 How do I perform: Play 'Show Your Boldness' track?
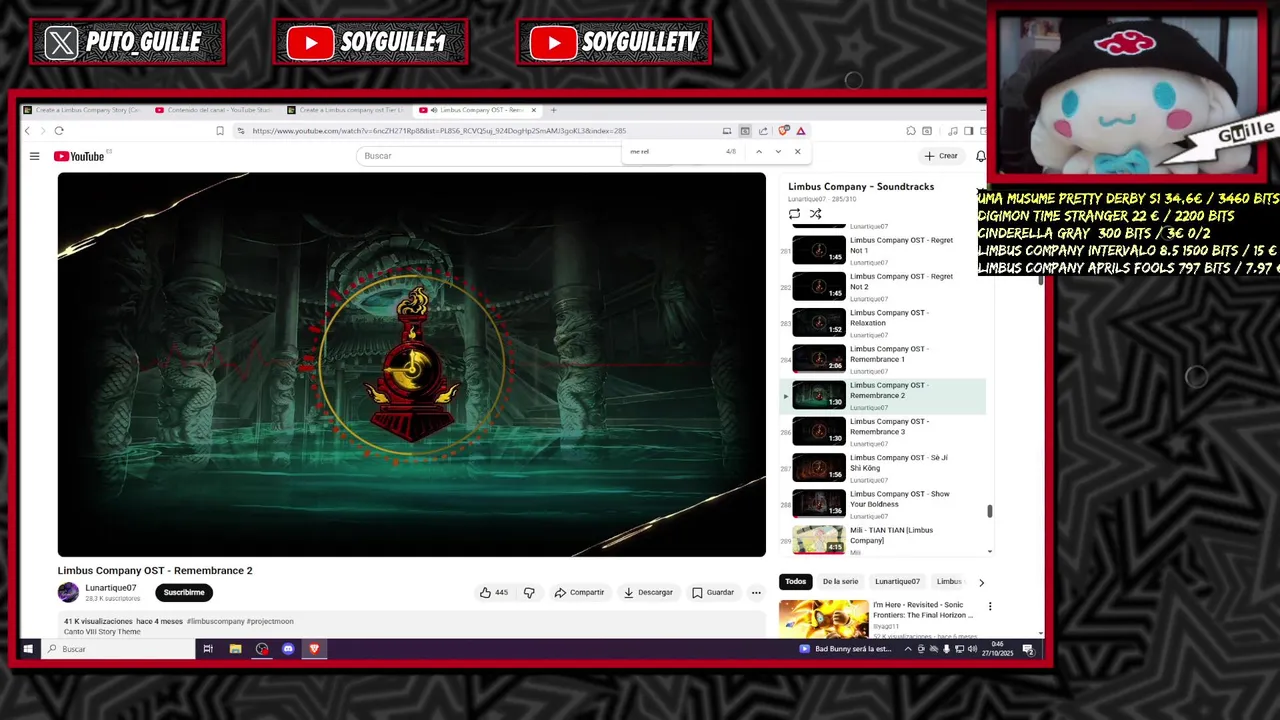pyautogui.click(x=883, y=503)
